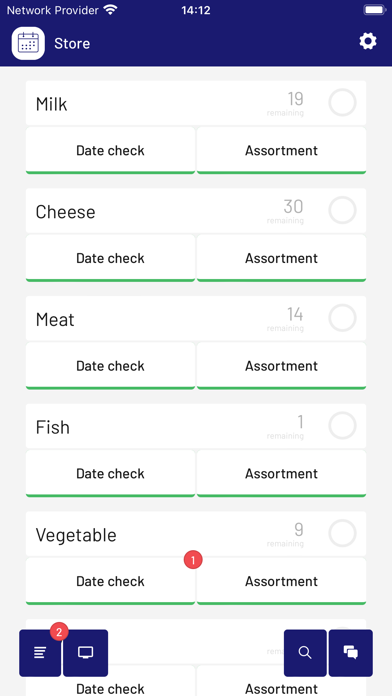Open settings via the gear icon
The height and width of the screenshot is (696, 392).
point(368,42)
